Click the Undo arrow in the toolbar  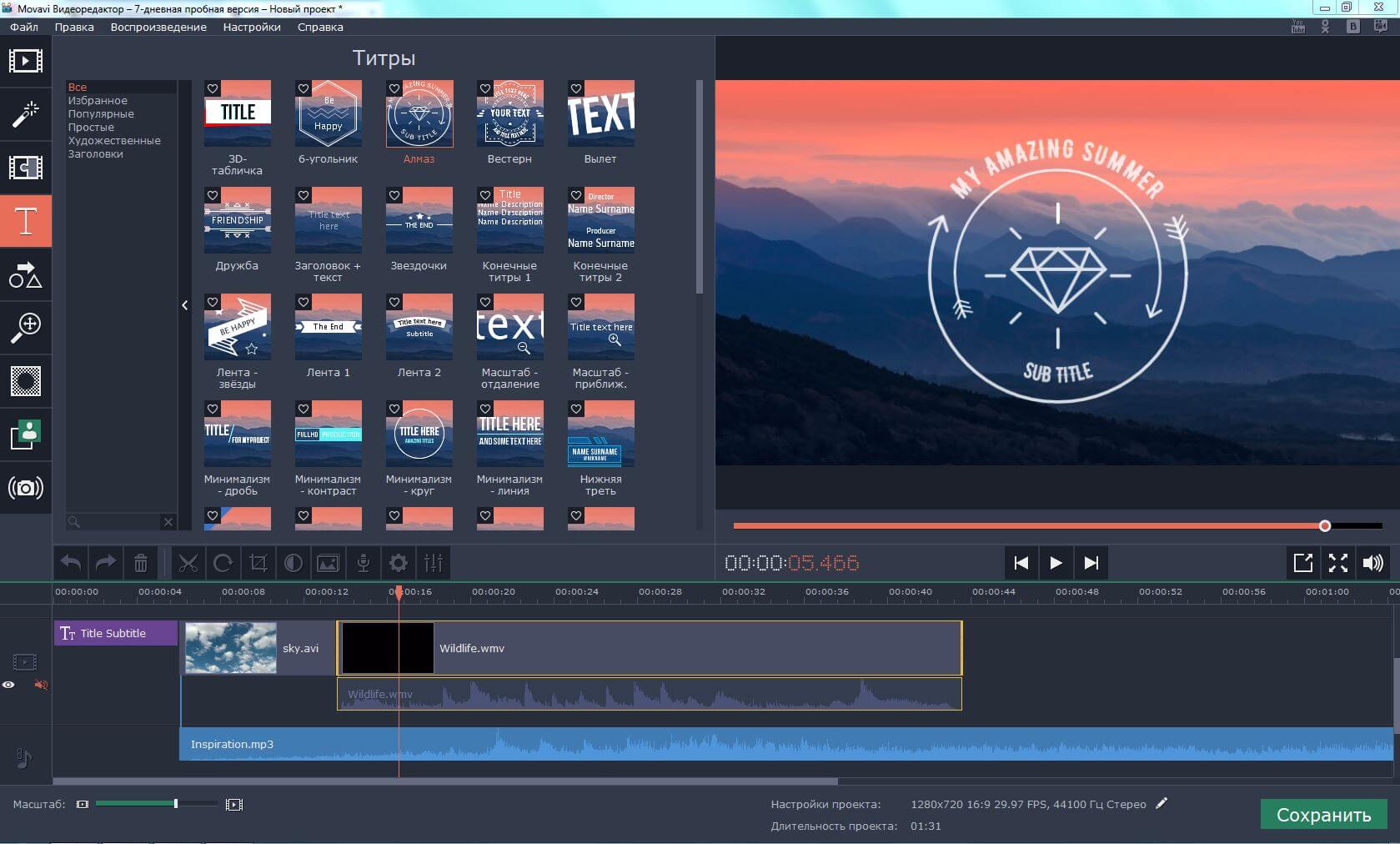(71, 563)
